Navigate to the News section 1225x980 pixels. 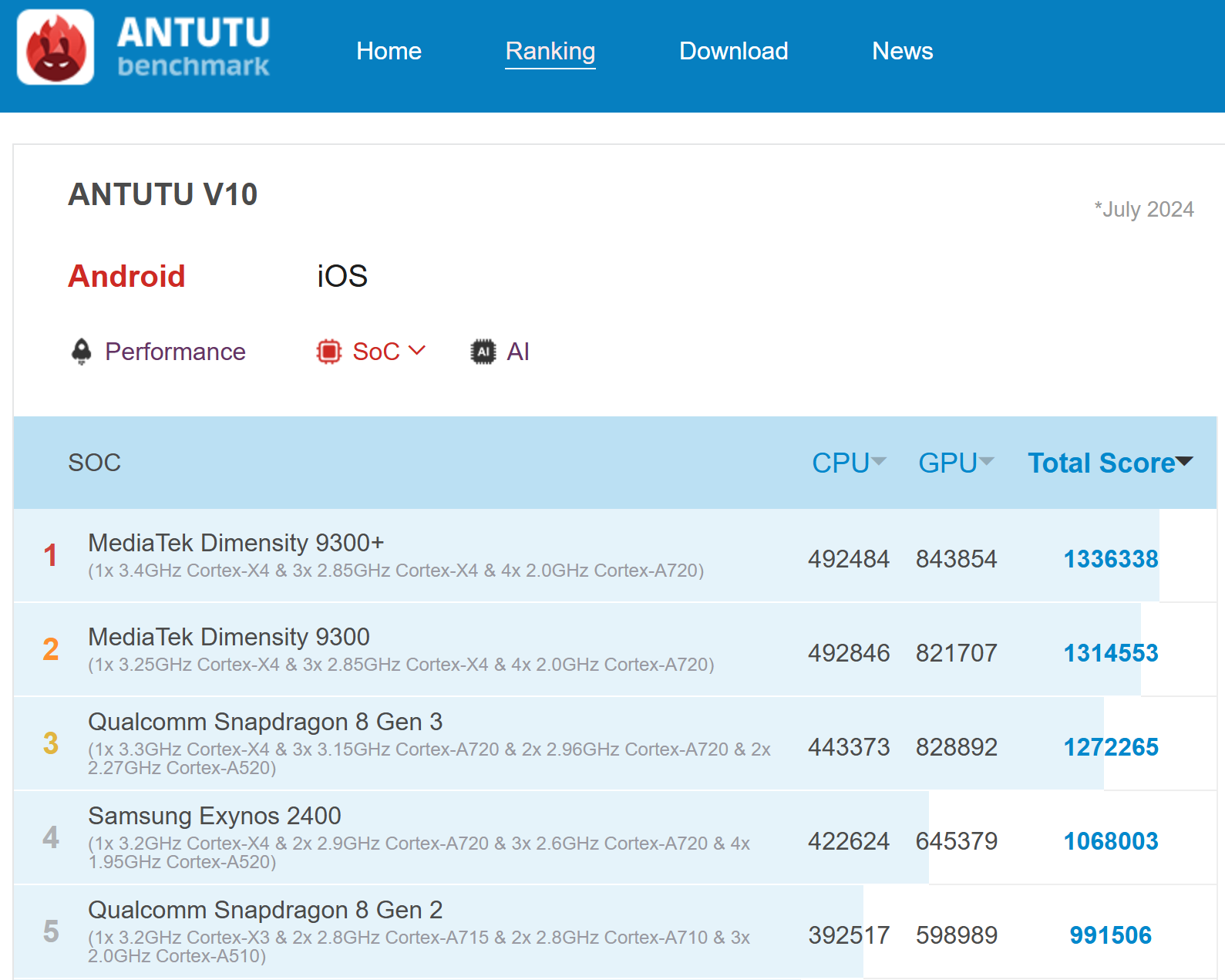(902, 51)
